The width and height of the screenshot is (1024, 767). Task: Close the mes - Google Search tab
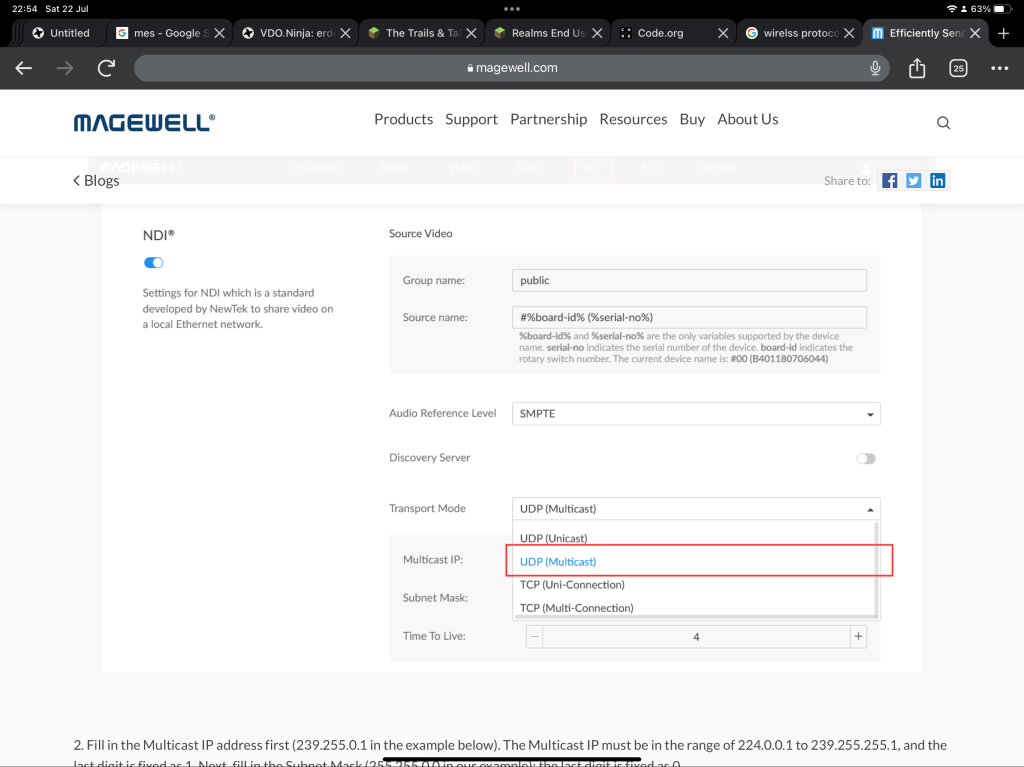click(x=219, y=33)
